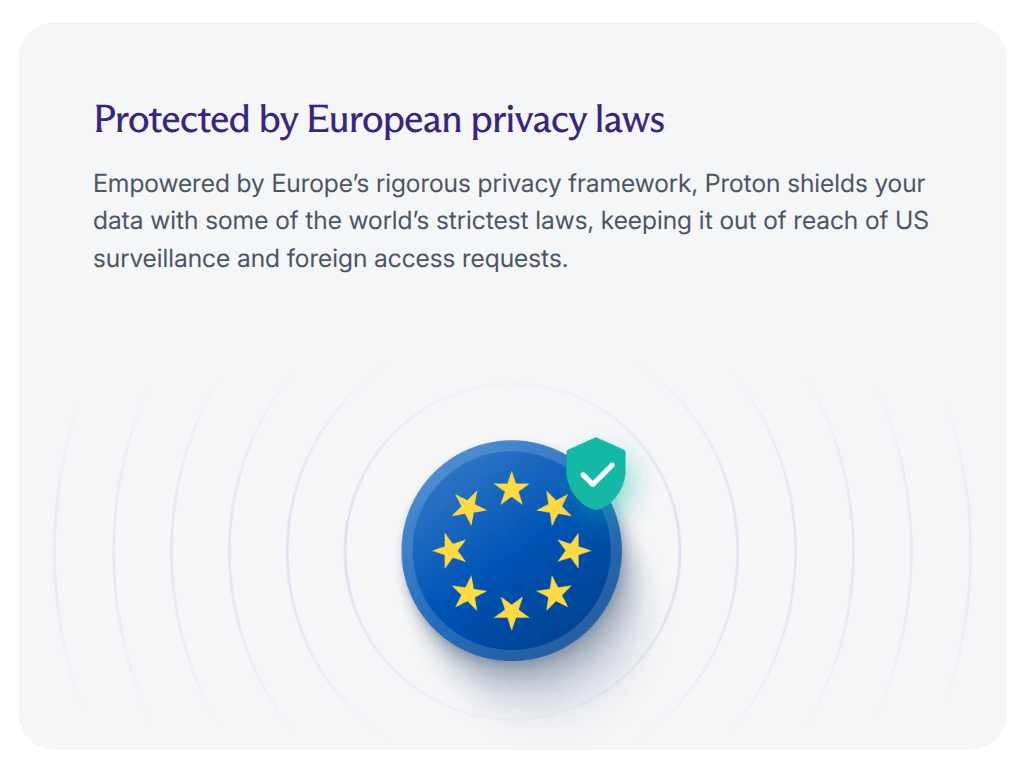Screen dimensions: 1022x771
Task: Click the leftmost yellow star on the flag
Action: (x=449, y=550)
